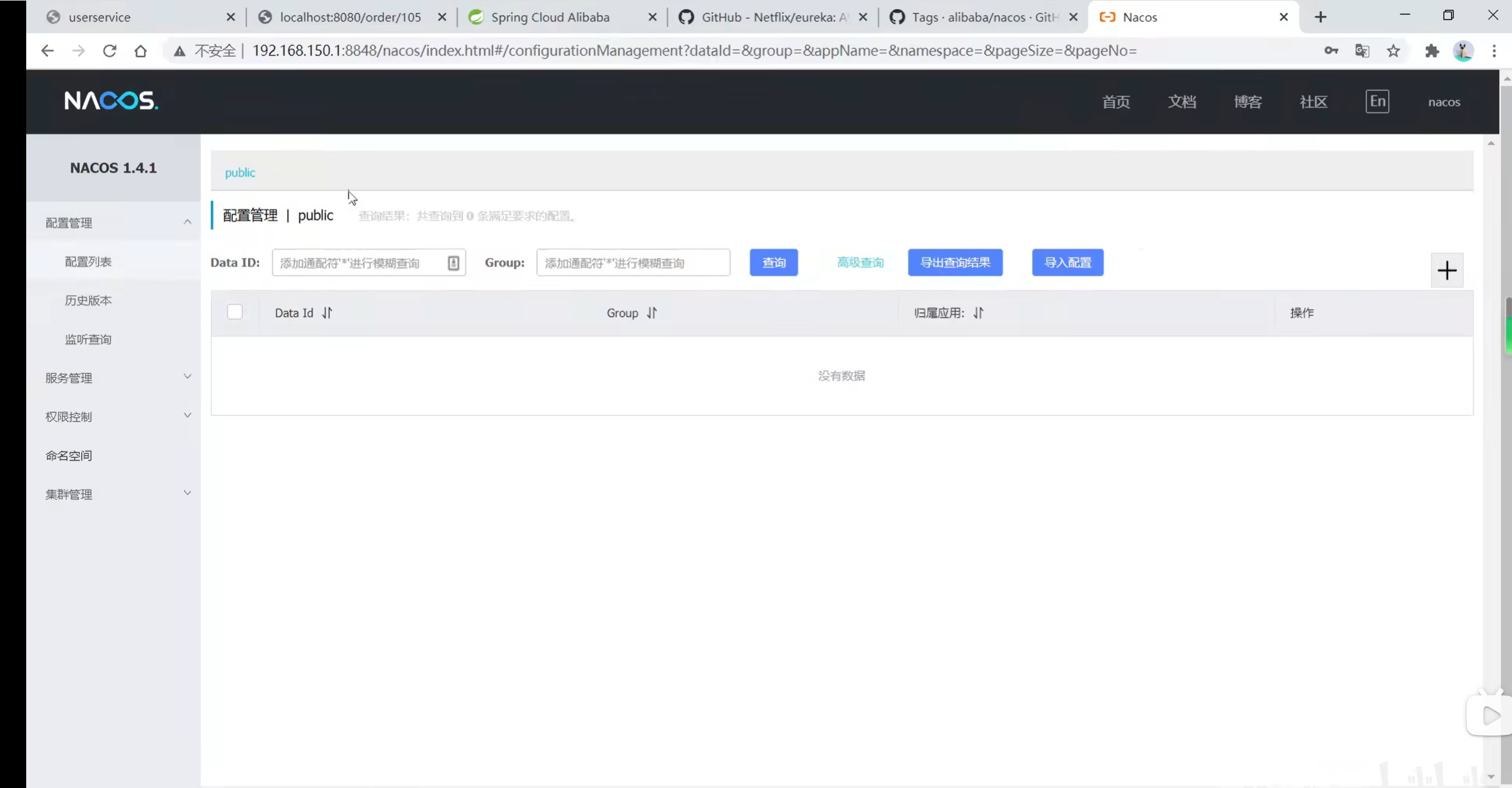Open the browser extensions puzzle icon
Viewport: 1512px width, 788px height.
tap(1432, 51)
